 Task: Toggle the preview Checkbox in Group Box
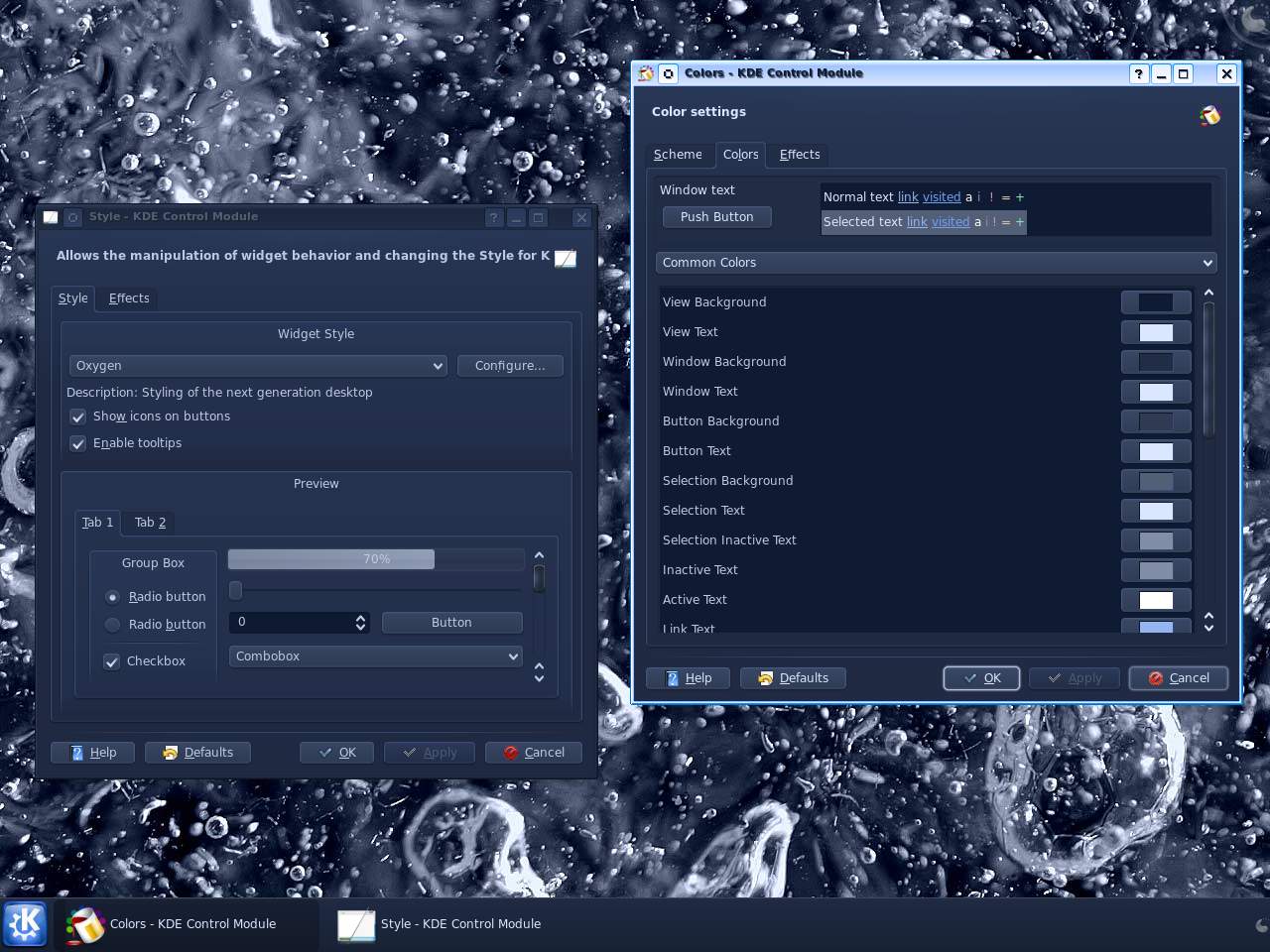112,661
